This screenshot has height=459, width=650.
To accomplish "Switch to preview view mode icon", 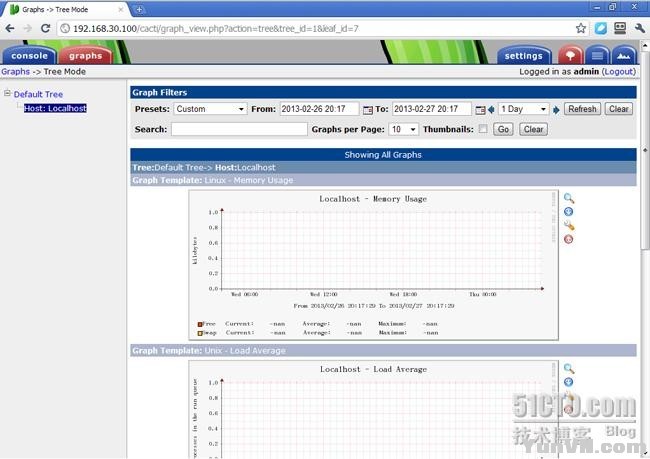I will tap(623, 56).
